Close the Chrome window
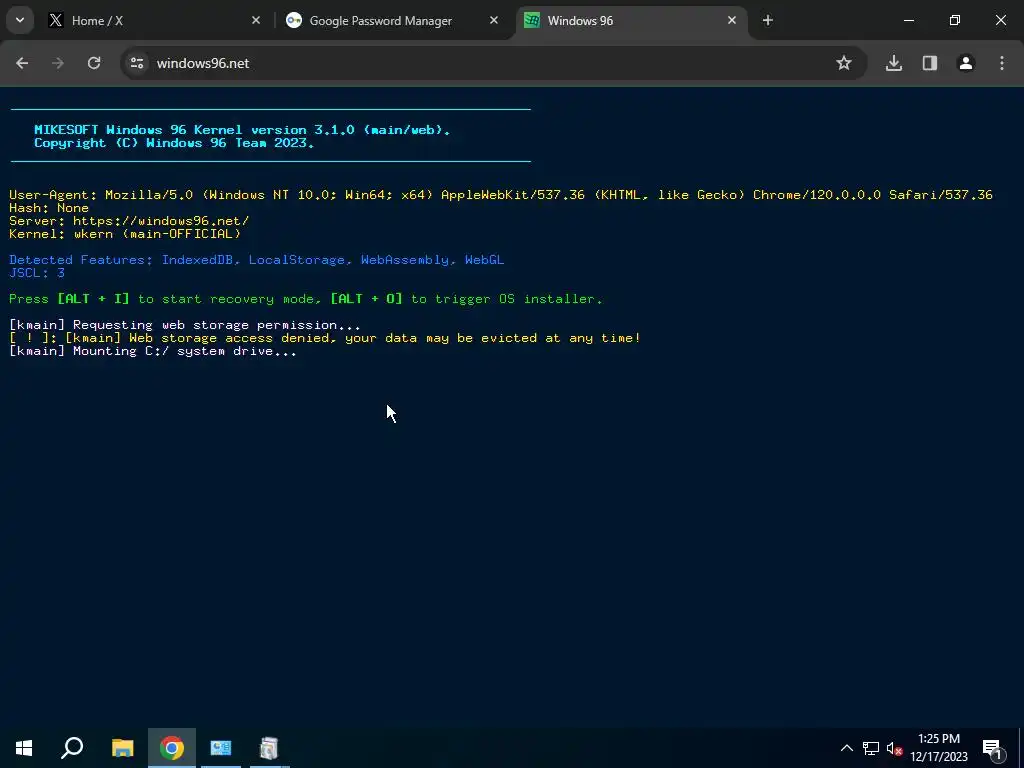The image size is (1024, 768). point(1000,20)
